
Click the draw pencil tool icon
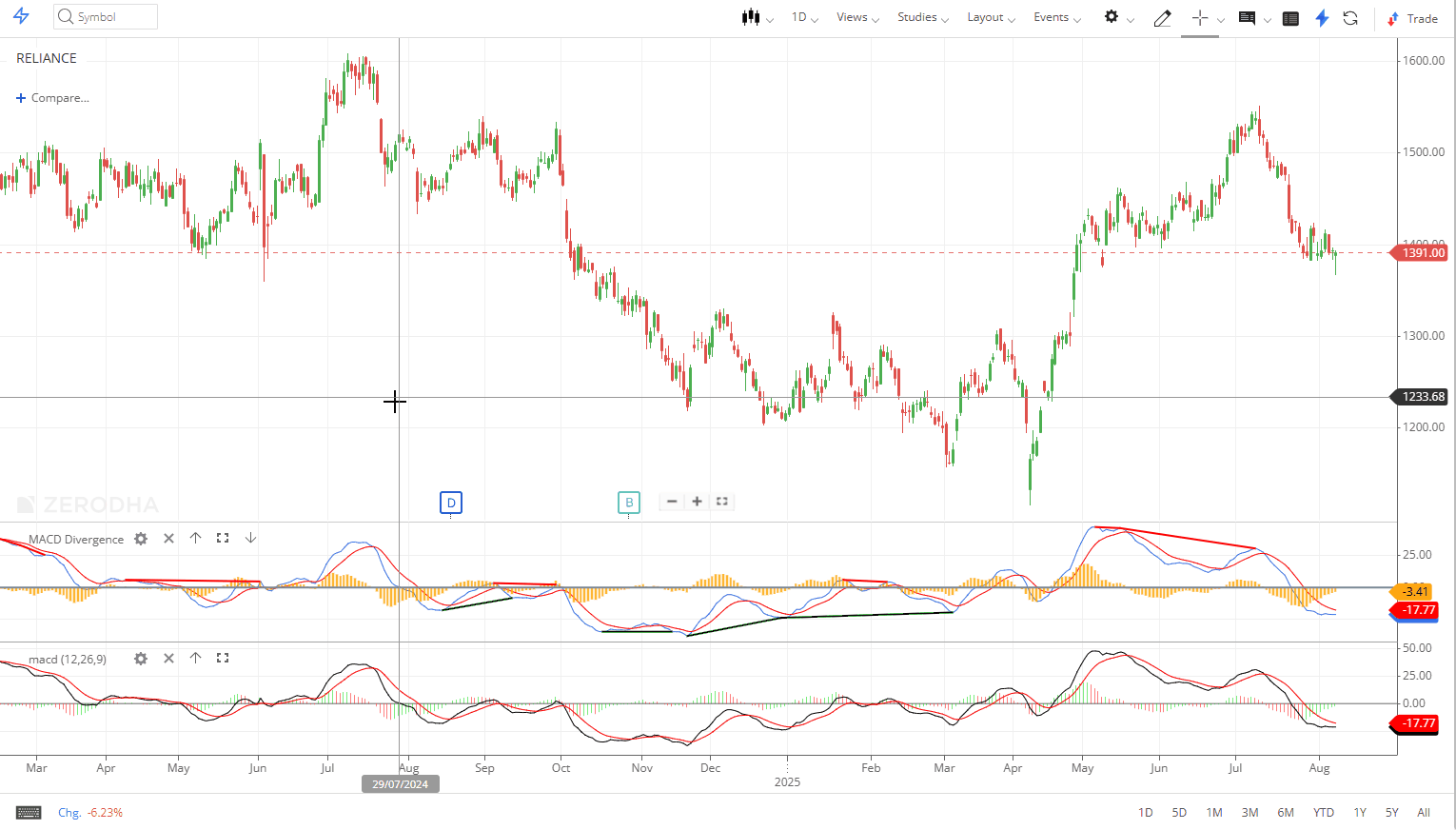click(x=1162, y=18)
